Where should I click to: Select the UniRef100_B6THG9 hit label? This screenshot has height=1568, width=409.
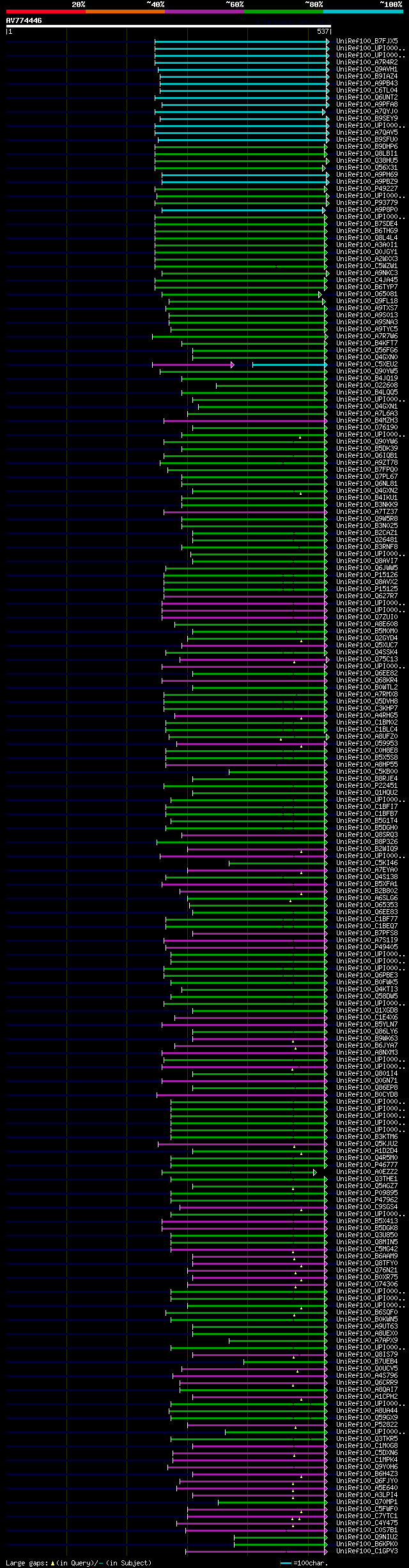click(x=367, y=230)
